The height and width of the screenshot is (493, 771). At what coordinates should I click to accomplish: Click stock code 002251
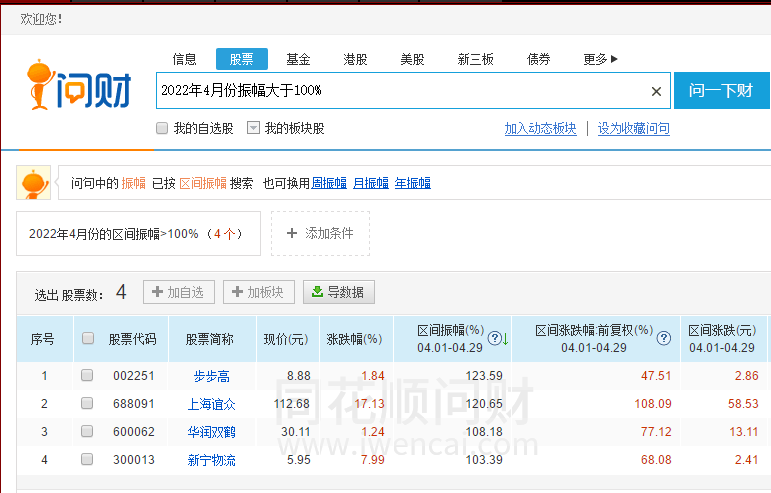[x=134, y=376]
